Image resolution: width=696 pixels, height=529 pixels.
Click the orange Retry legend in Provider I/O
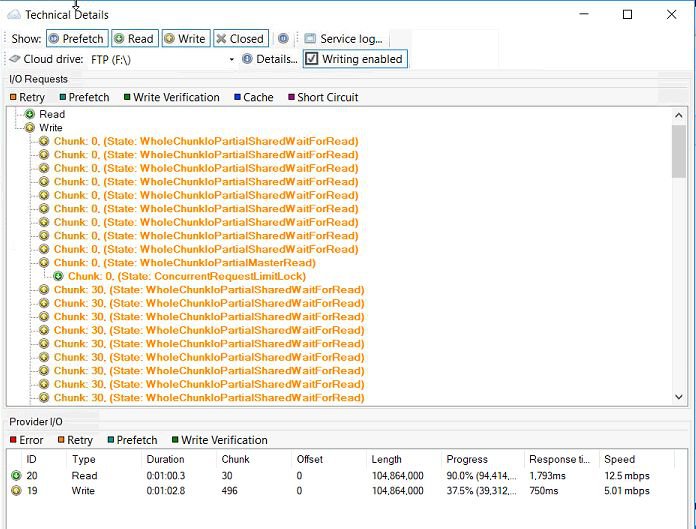[x=75, y=440]
